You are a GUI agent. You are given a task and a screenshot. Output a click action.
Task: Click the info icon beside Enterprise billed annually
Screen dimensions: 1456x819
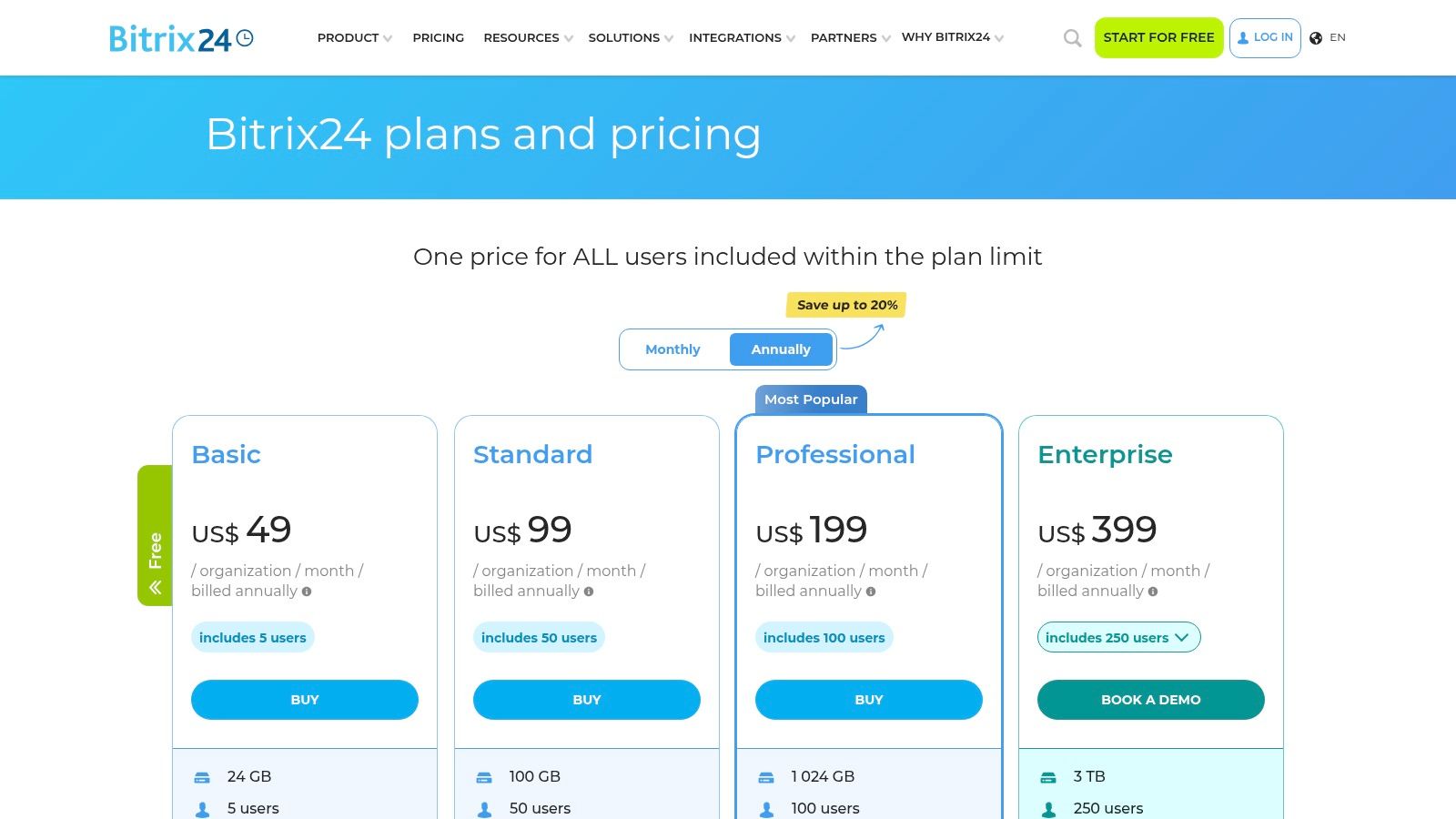point(1153,591)
